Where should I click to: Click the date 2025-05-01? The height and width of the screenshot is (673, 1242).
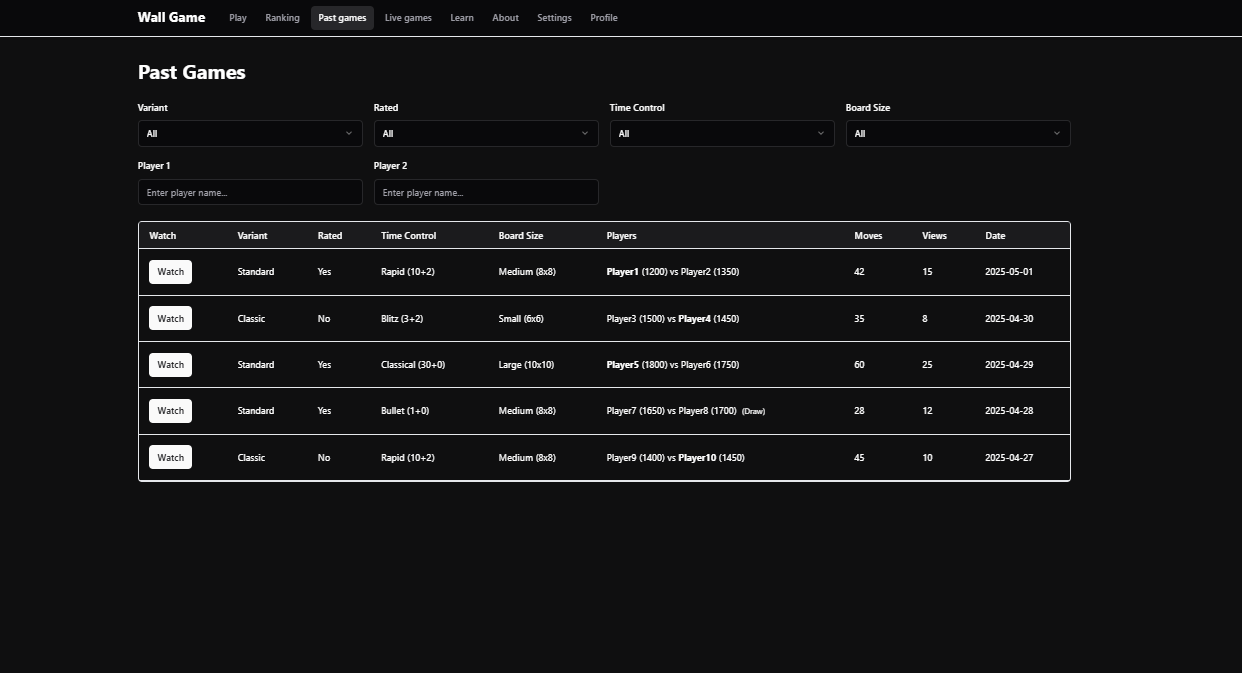(1009, 272)
